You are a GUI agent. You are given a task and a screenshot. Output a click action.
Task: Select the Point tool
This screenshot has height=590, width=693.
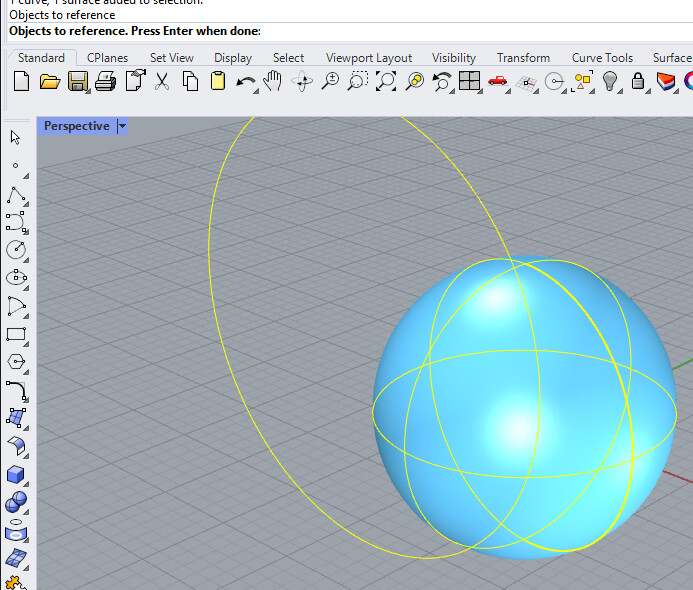16,166
